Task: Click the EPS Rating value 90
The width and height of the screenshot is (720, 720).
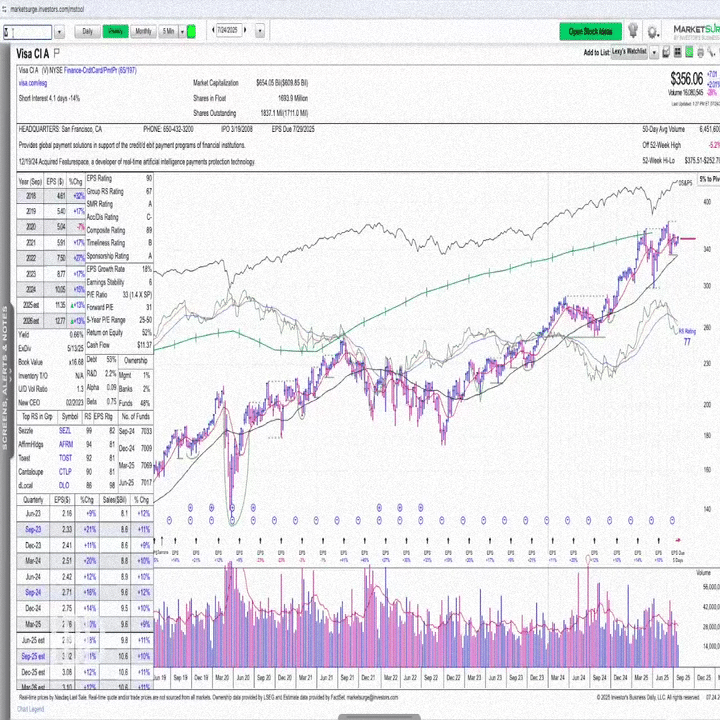Action: pyautogui.click(x=149, y=178)
